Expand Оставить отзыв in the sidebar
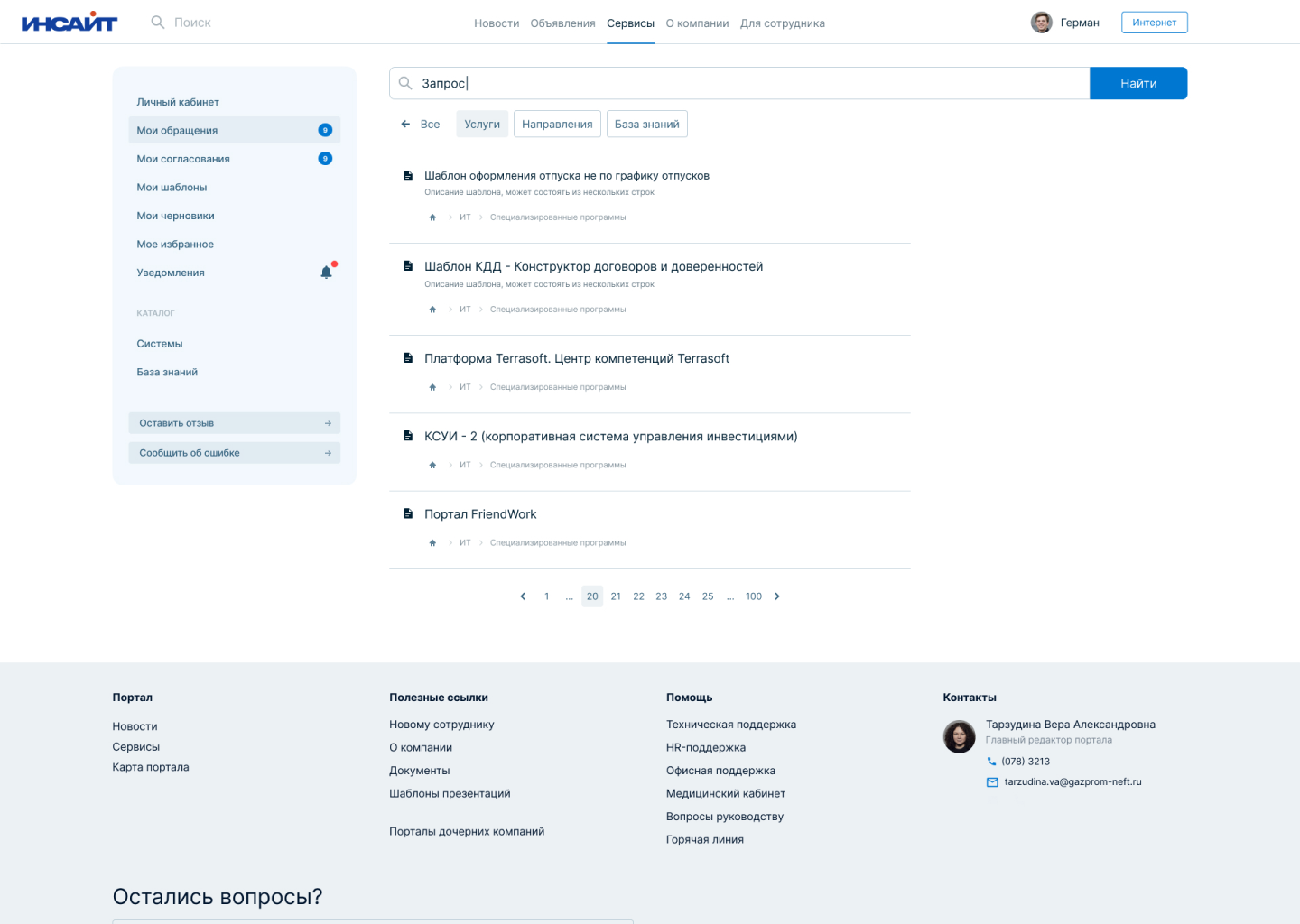 pos(234,423)
